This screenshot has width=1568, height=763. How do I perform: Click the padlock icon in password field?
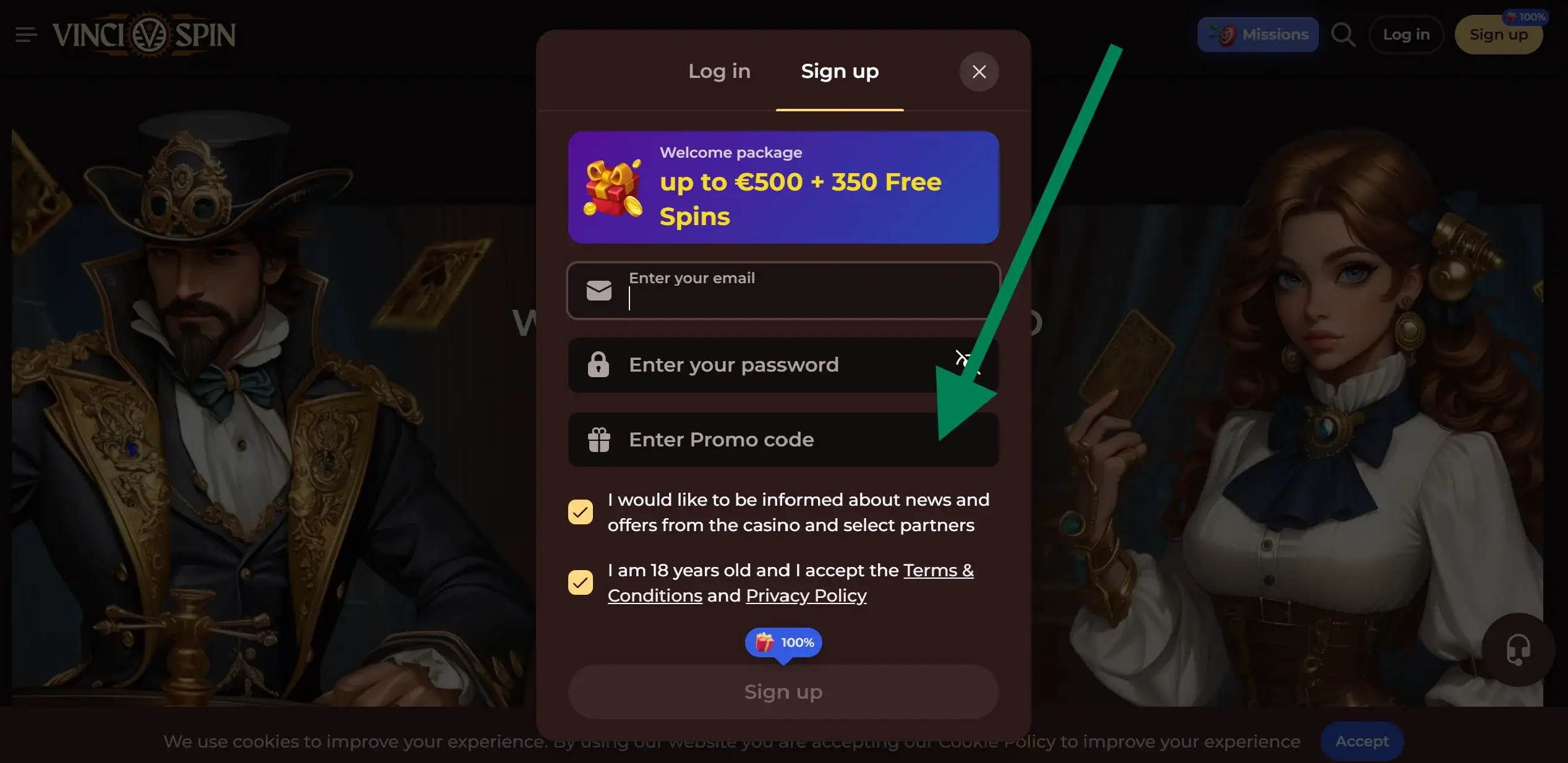tap(598, 365)
